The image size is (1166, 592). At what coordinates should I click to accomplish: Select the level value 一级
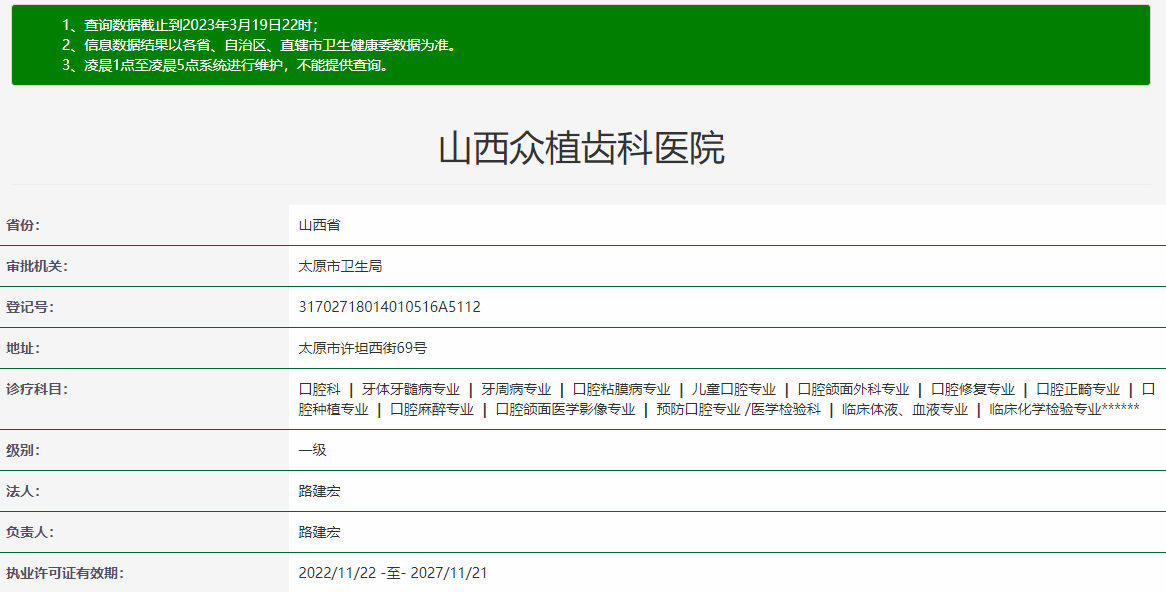[312, 450]
